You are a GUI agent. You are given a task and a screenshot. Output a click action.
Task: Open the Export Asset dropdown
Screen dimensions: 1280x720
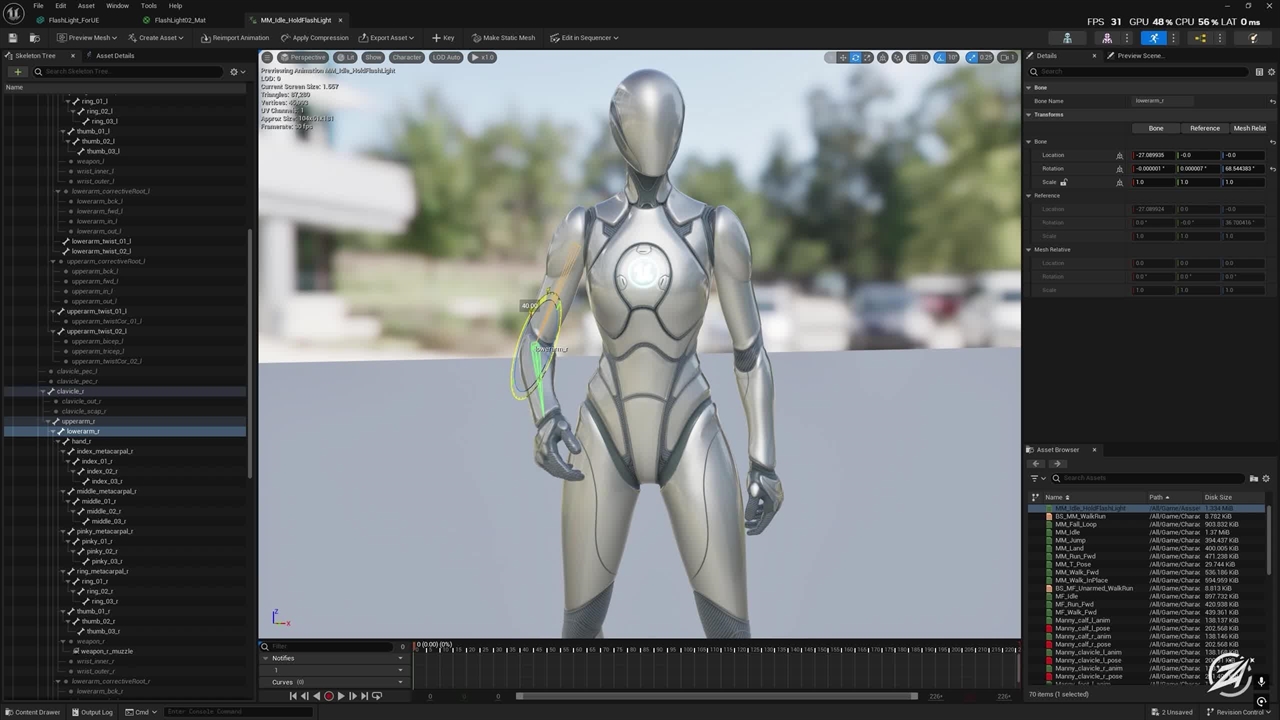386,38
